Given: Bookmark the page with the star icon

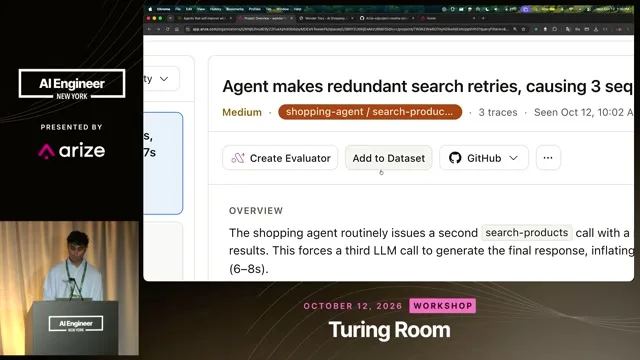Looking at the screenshot, I should click(523, 29).
